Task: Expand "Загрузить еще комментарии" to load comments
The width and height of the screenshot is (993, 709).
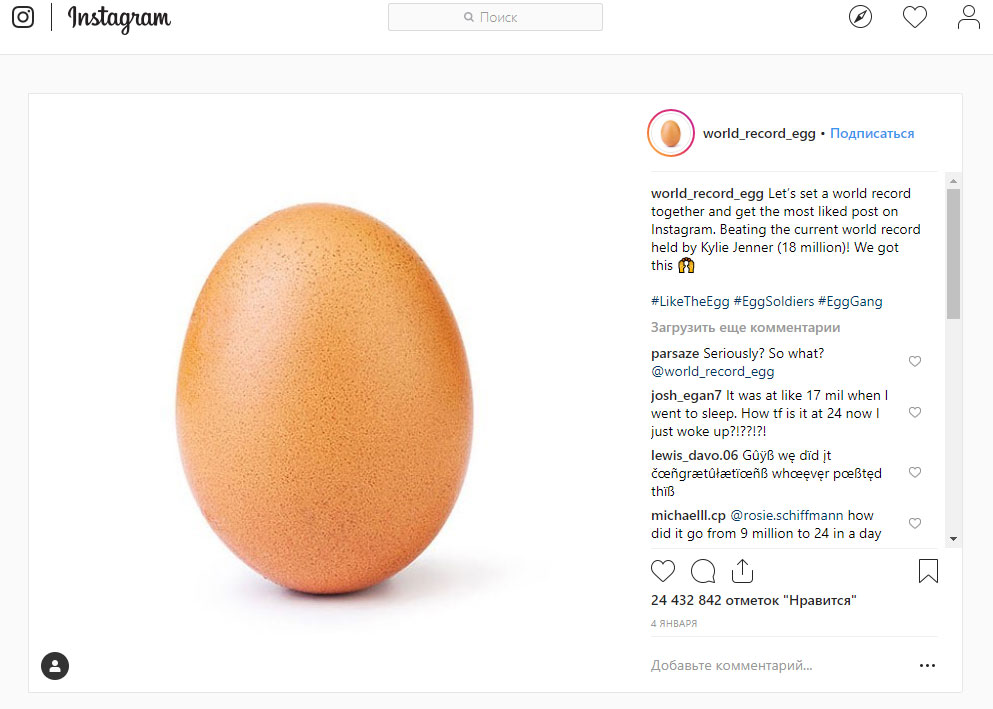Action: [745, 328]
